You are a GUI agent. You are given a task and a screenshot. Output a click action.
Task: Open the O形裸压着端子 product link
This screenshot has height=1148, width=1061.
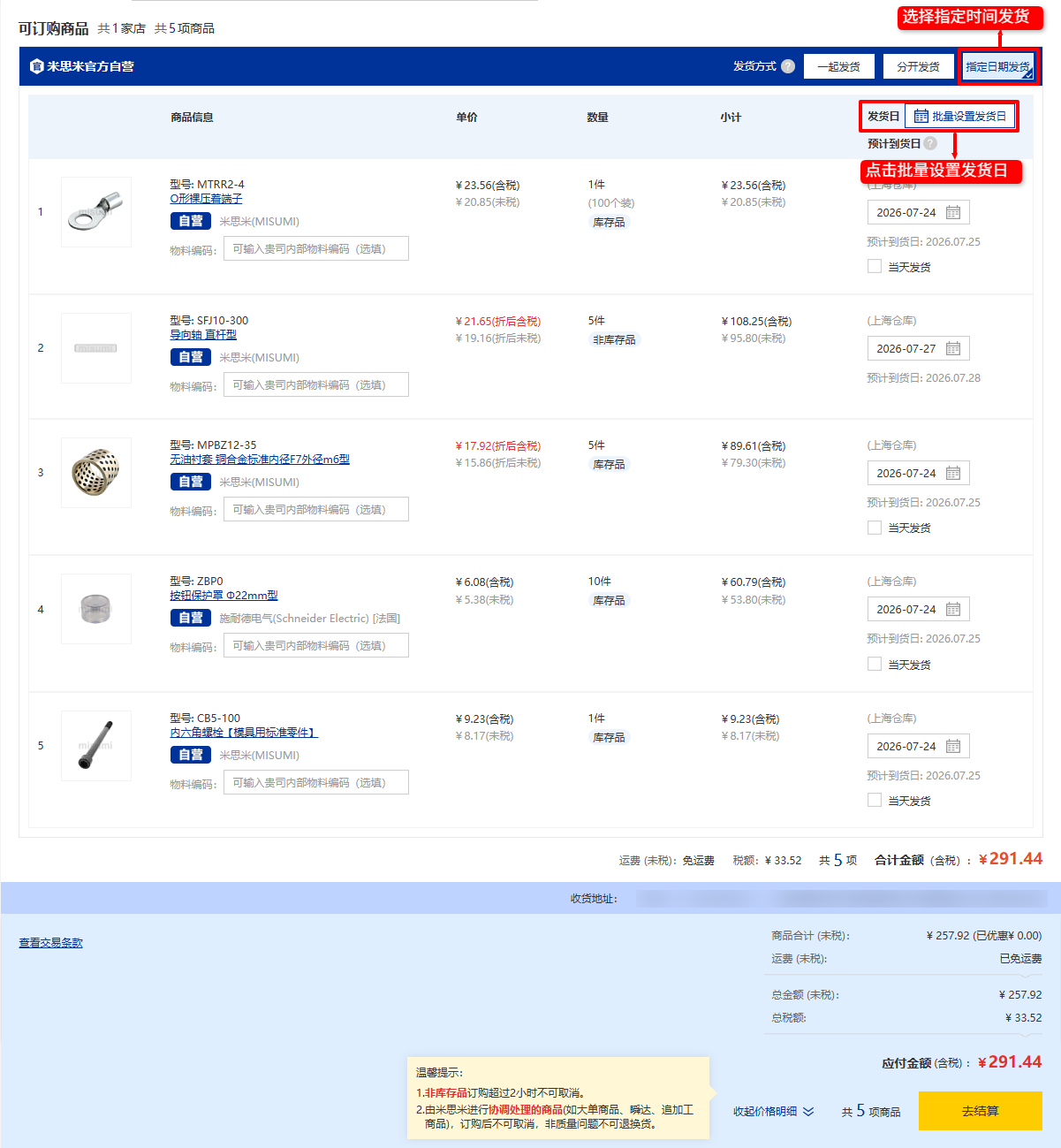[x=206, y=199]
